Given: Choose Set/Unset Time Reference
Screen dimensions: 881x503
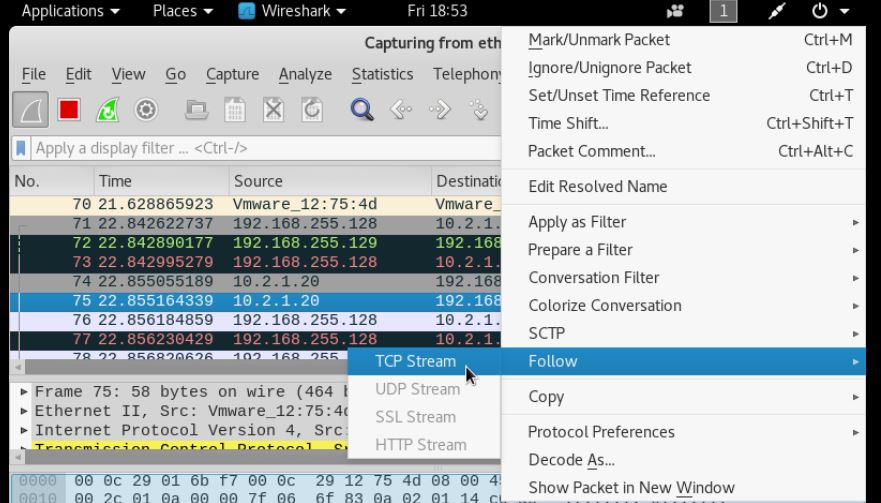Looking at the screenshot, I should tap(683, 96).
